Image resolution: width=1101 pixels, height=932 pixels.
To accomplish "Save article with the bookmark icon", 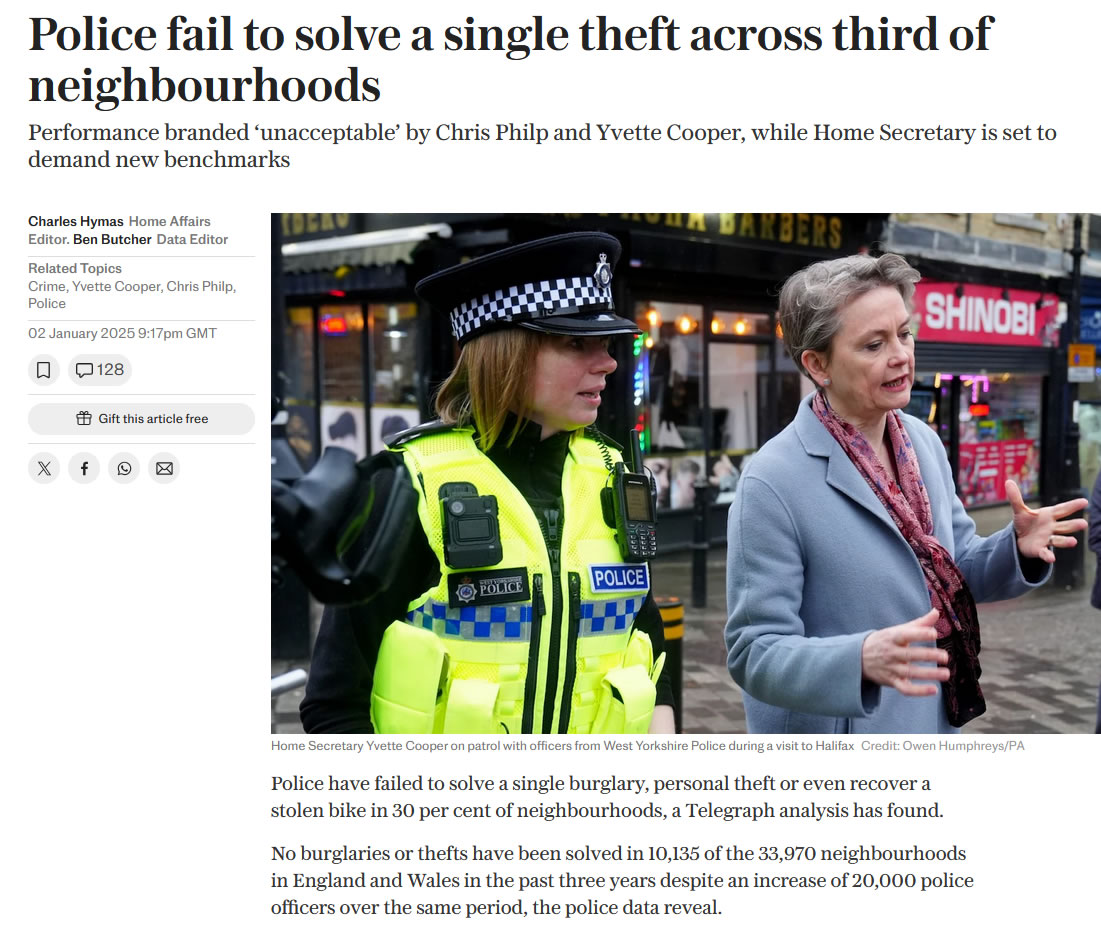I will click(44, 370).
